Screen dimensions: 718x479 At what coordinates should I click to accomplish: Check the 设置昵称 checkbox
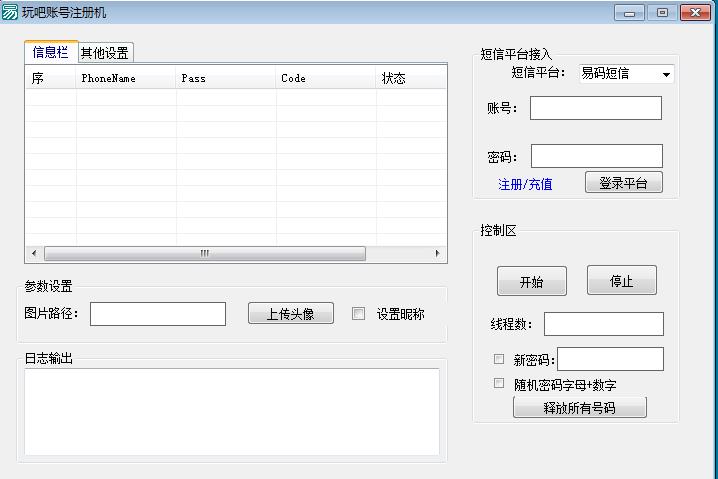coord(359,314)
